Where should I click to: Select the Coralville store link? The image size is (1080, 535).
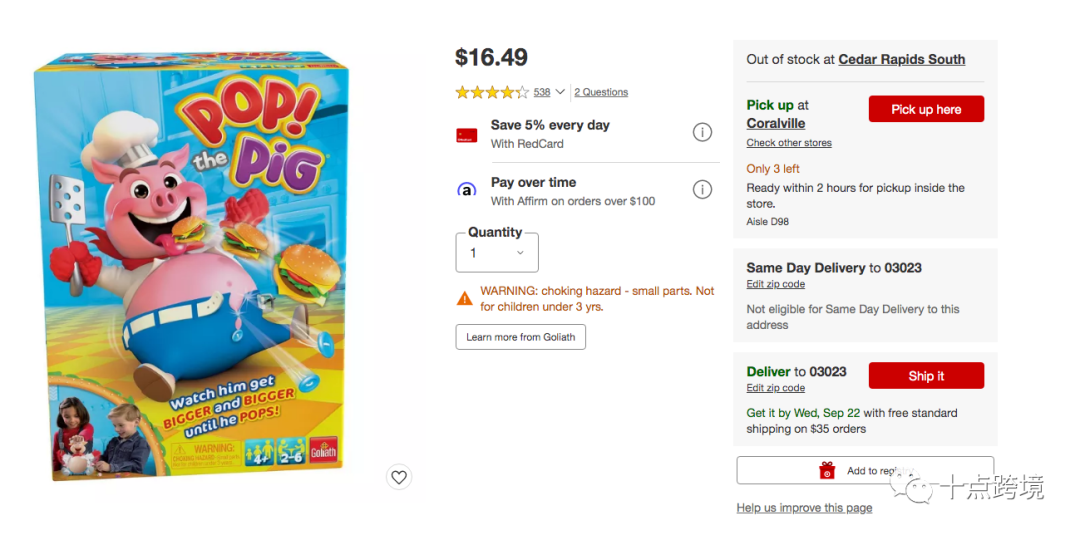(775, 123)
